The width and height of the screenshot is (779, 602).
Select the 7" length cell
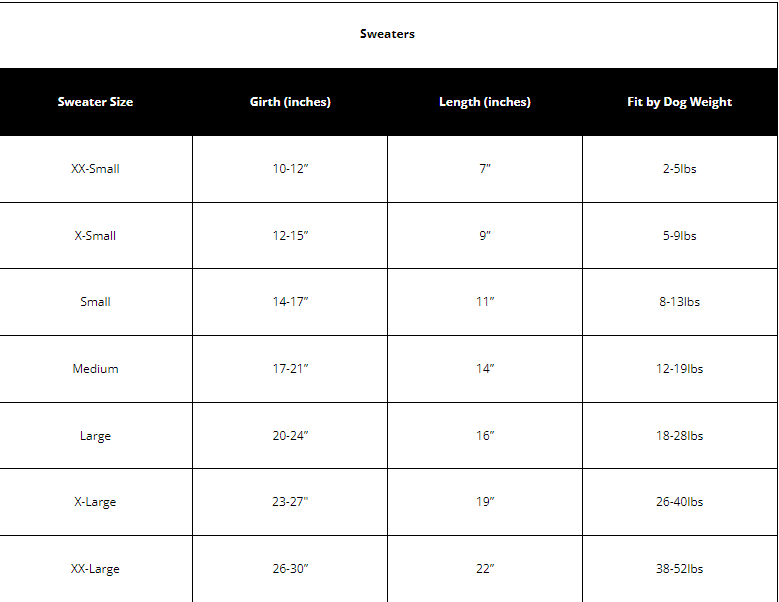485,169
